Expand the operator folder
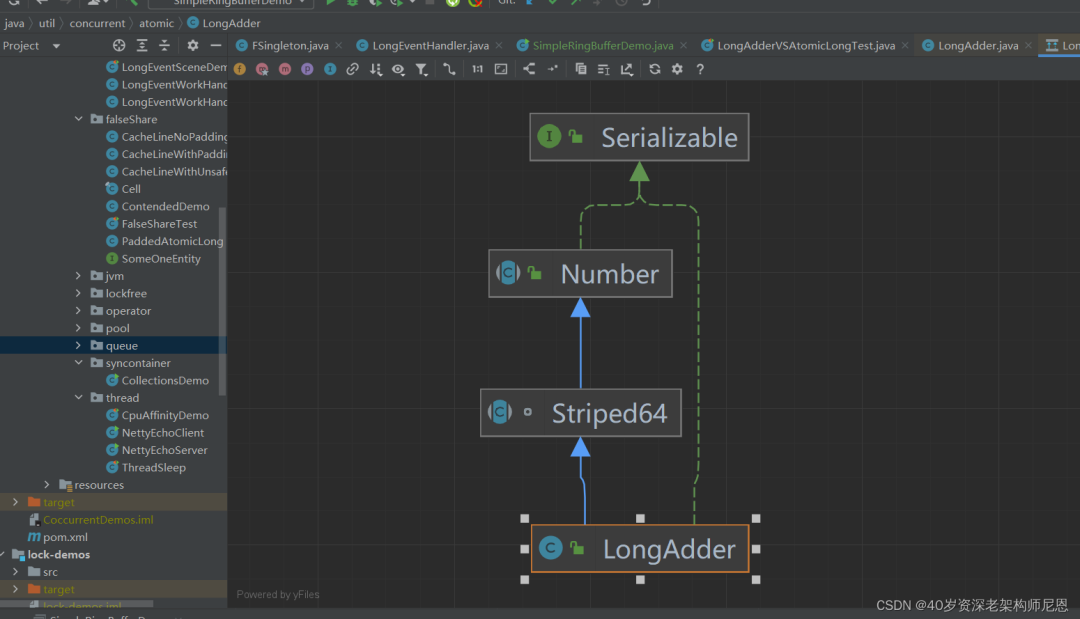The width and height of the screenshot is (1080, 619). pyautogui.click(x=79, y=311)
